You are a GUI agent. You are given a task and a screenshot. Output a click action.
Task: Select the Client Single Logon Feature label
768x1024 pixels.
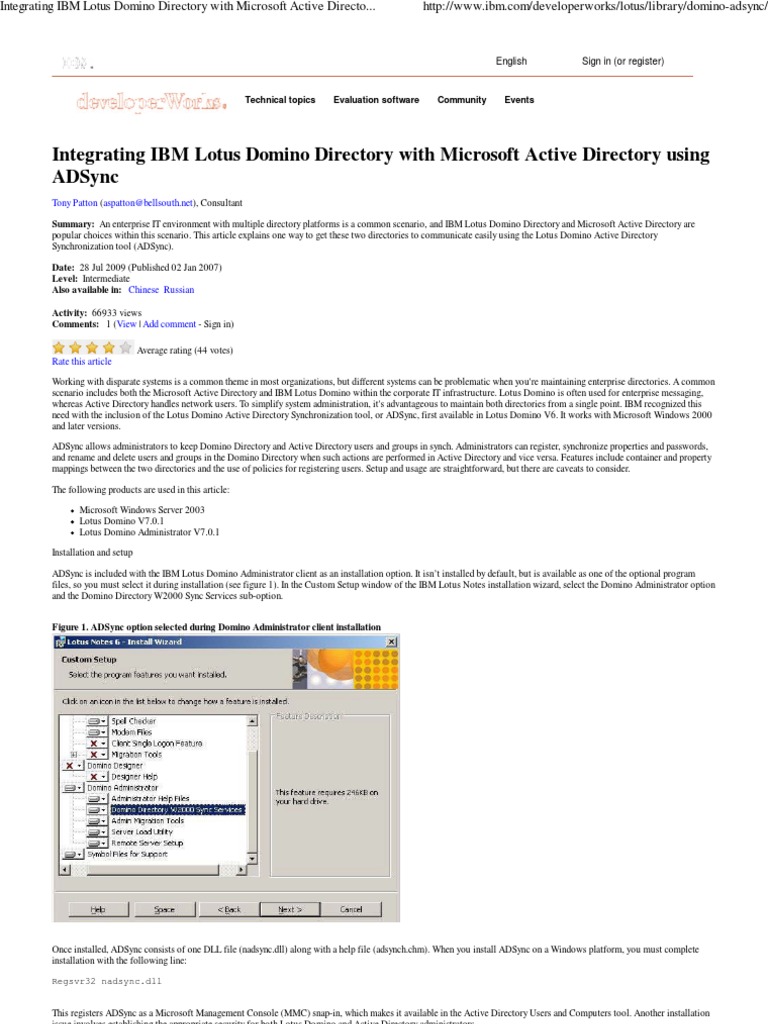(157, 743)
